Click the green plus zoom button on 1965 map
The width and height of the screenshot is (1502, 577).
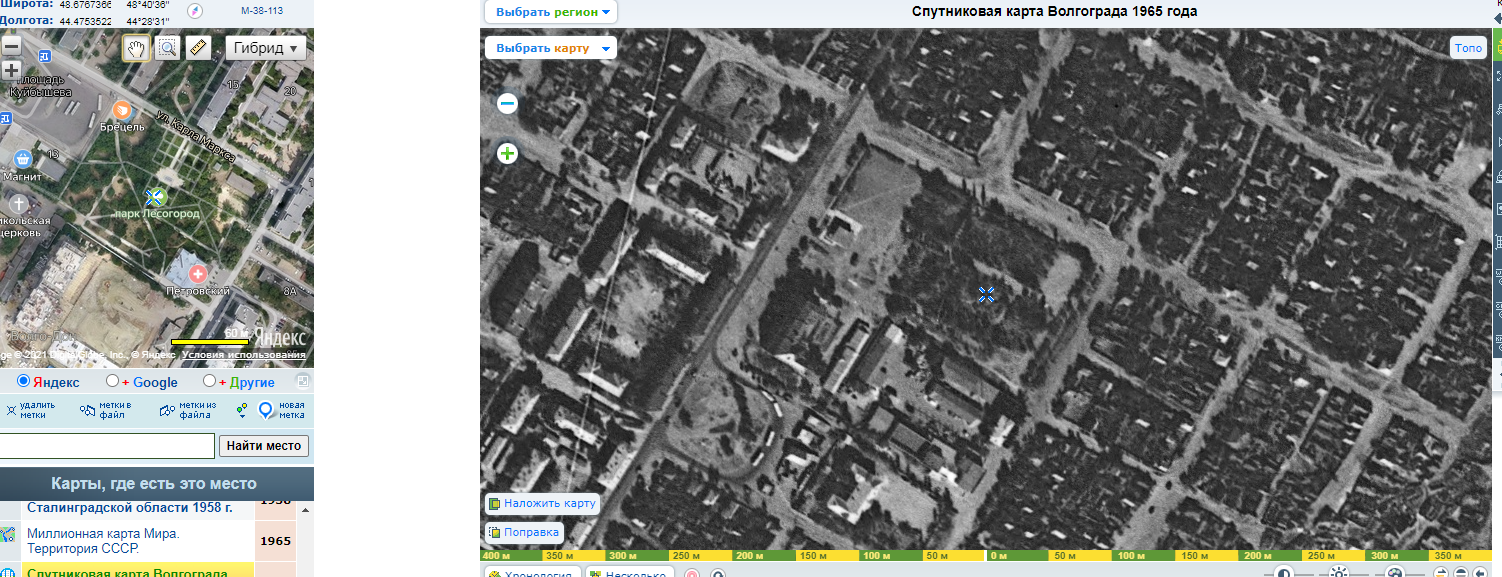[x=507, y=153]
